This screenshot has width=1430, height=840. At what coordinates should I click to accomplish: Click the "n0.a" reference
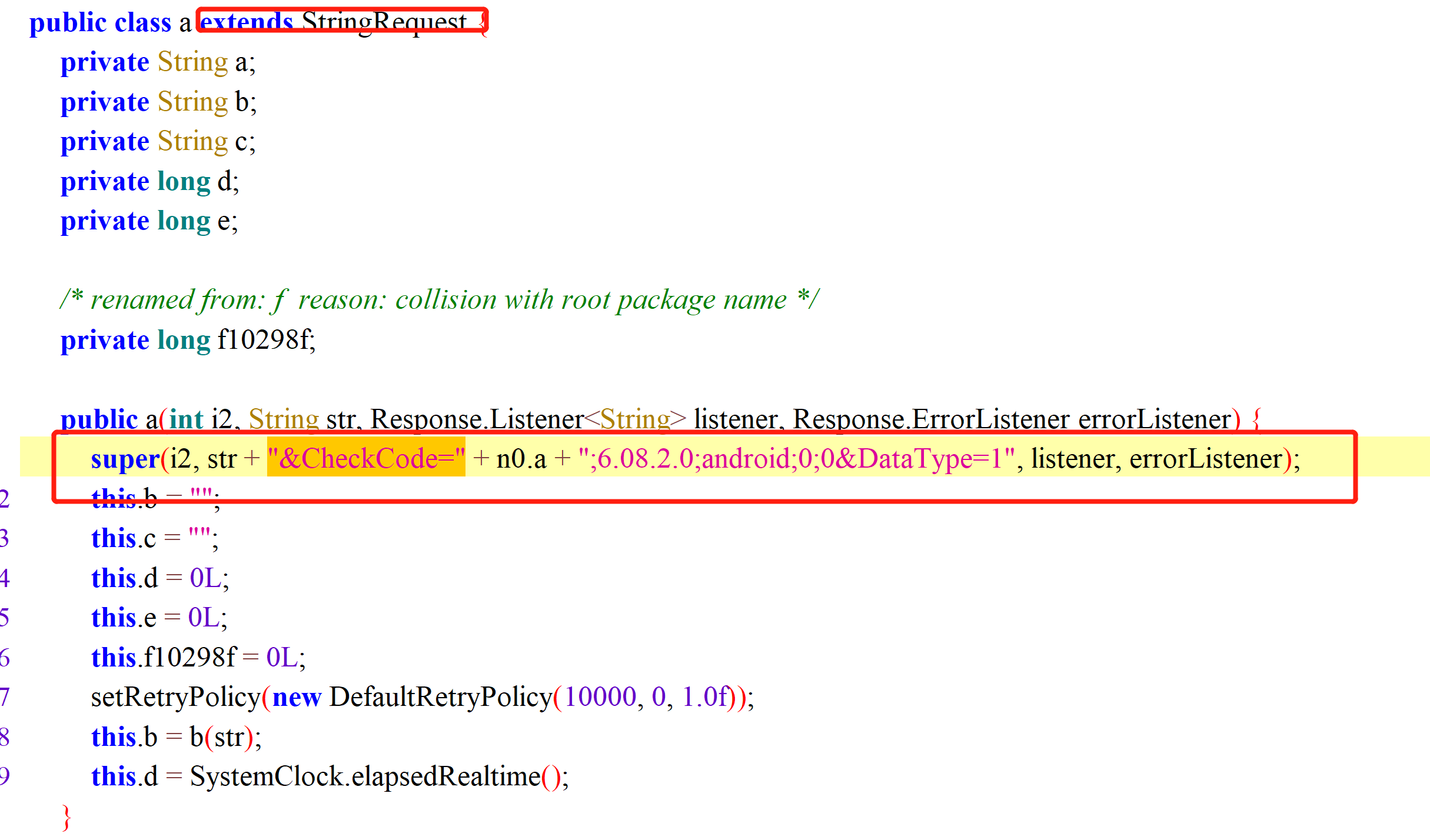coord(521,459)
